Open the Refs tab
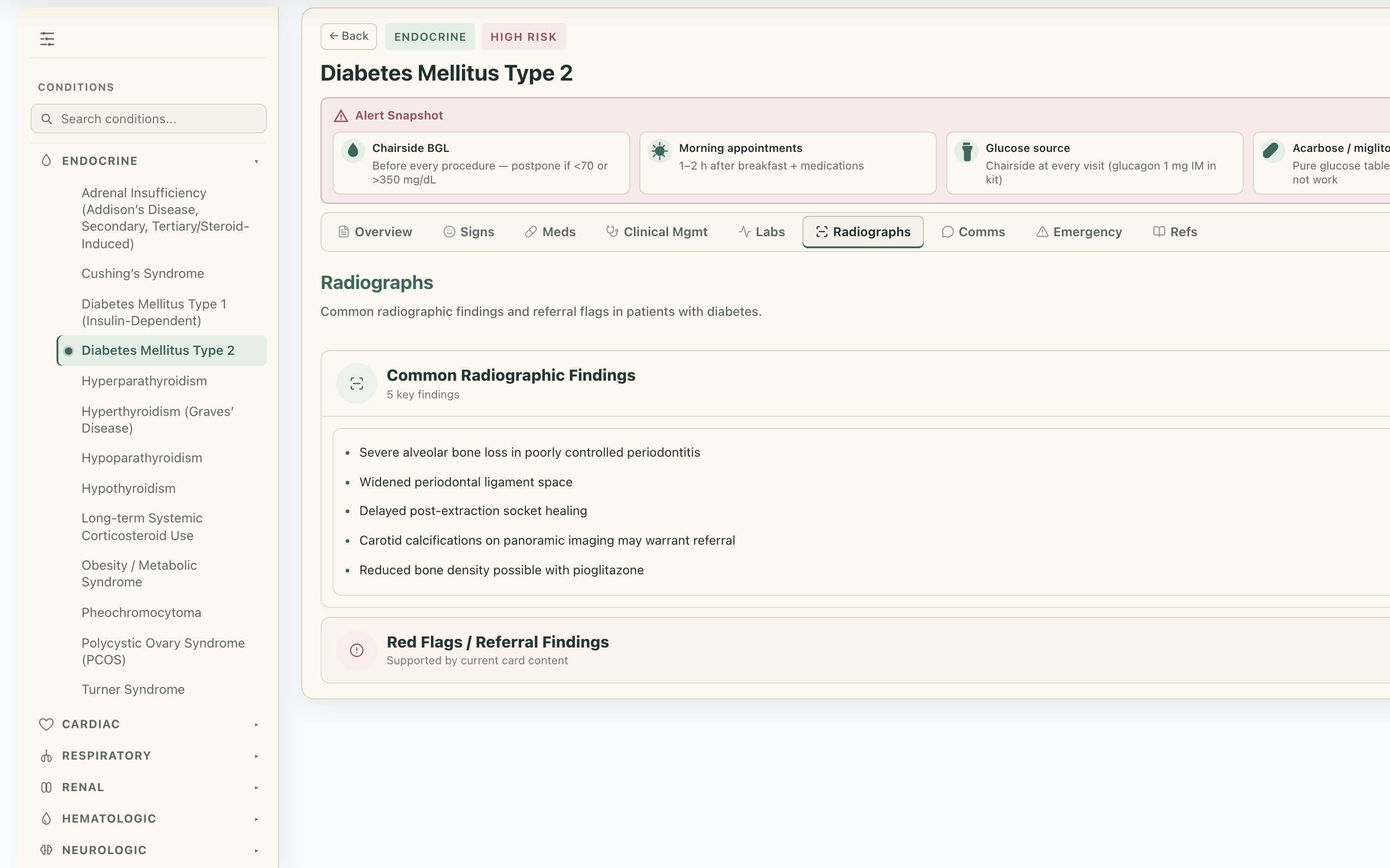 1175,232
